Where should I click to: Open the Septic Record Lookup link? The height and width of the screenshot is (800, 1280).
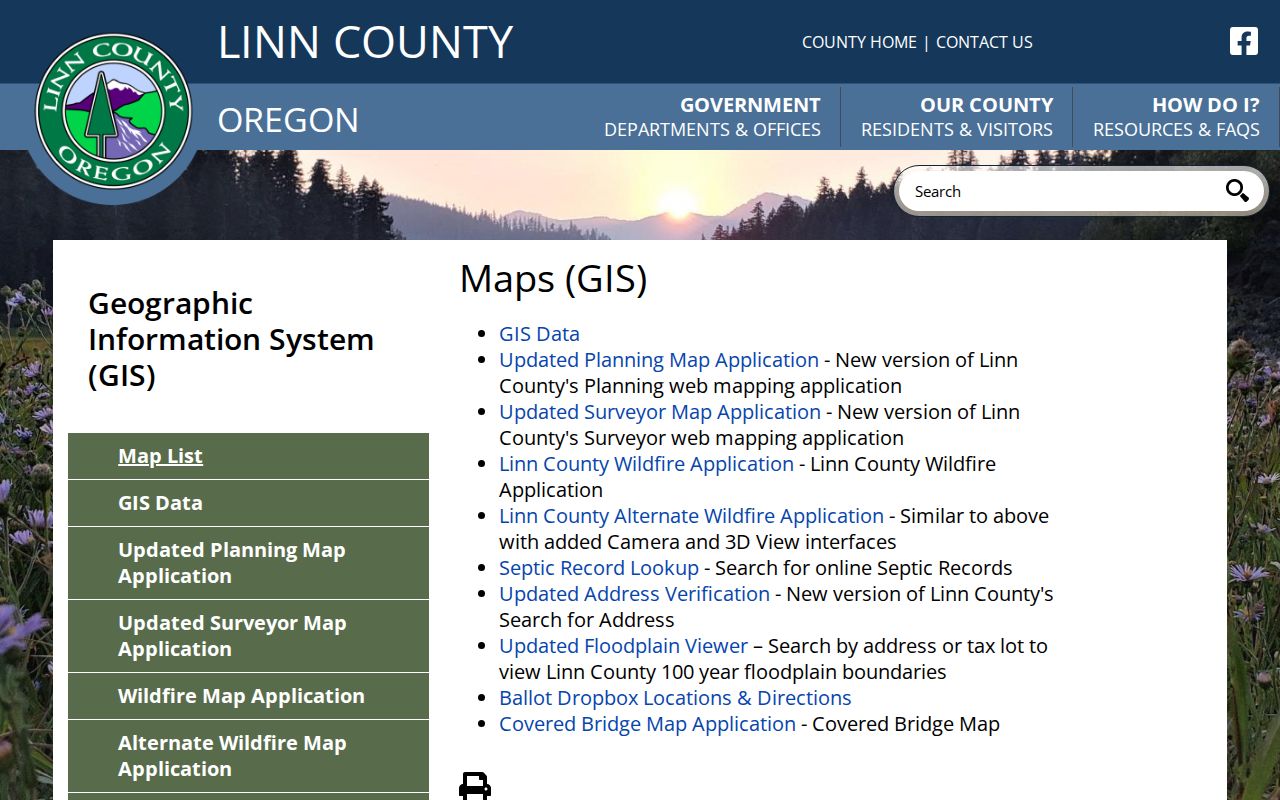[599, 568]
